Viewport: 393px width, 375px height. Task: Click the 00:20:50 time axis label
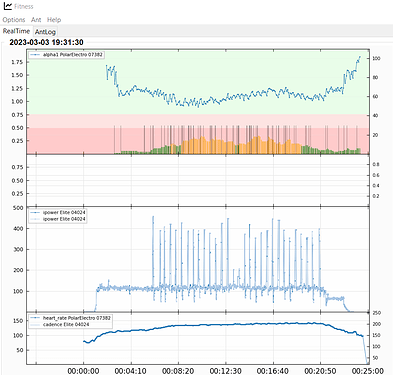(320, 371)
